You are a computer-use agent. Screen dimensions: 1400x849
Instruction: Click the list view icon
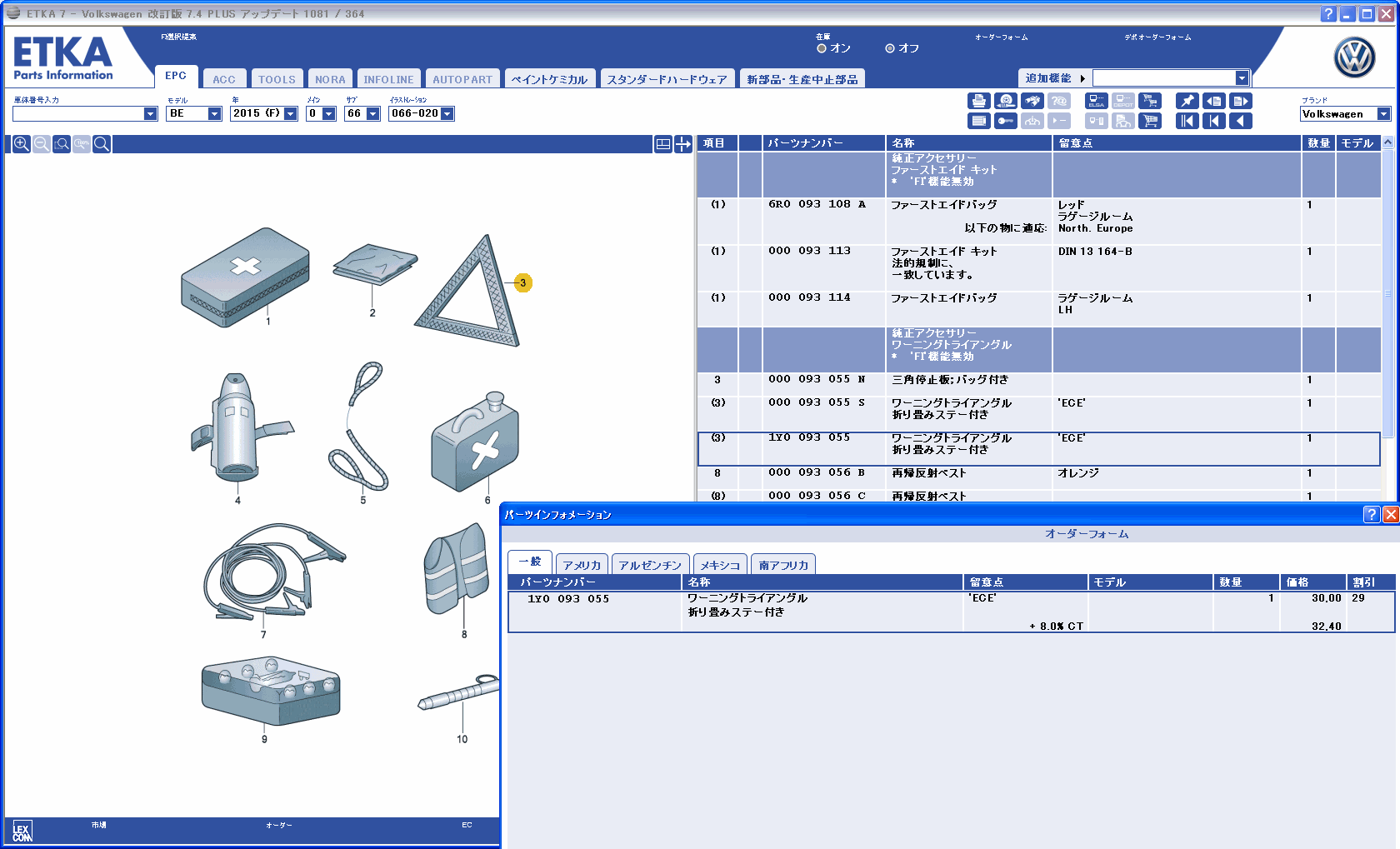pyautogui.click(x=978, y=121)
